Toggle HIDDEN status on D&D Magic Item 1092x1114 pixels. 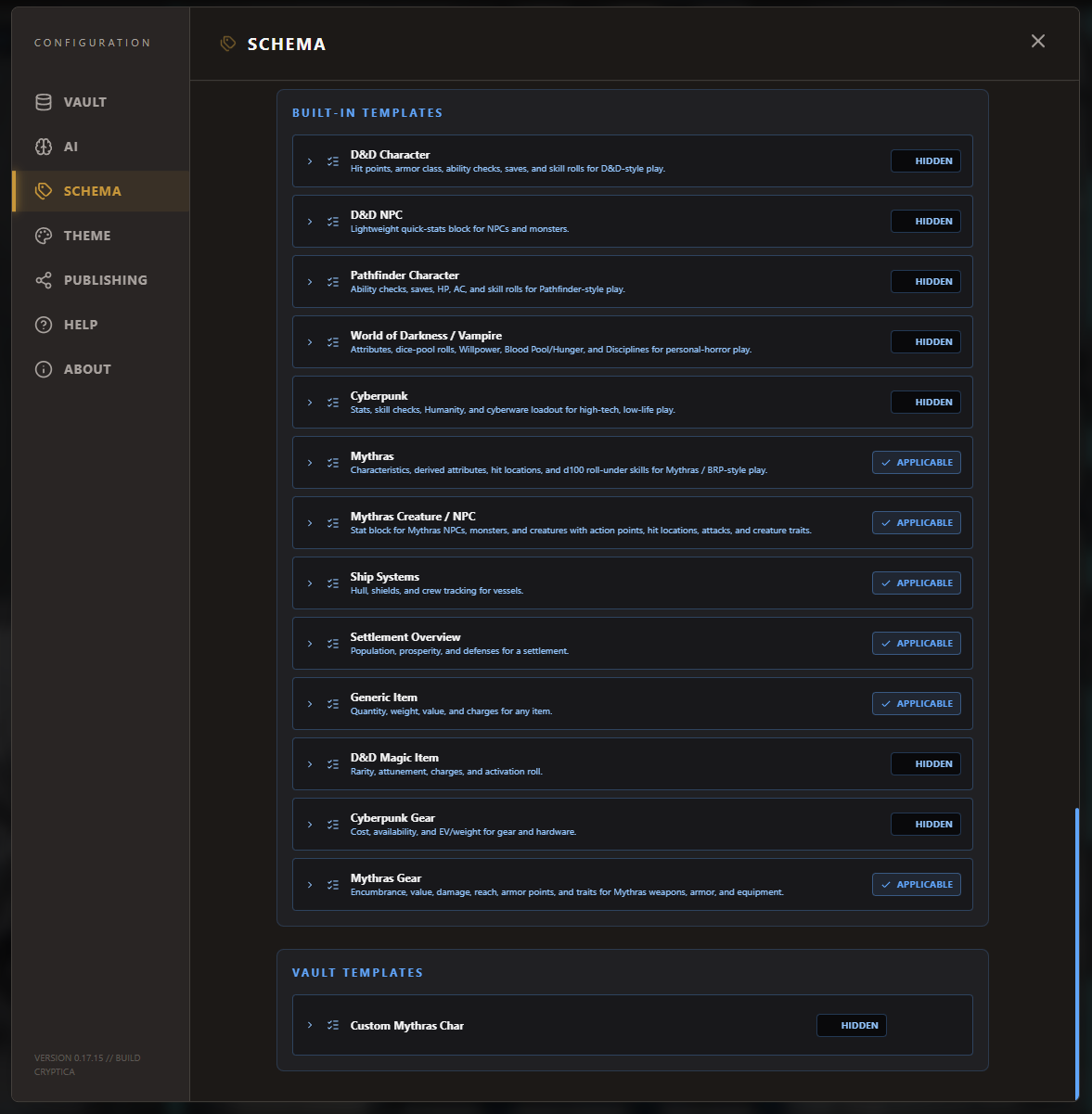(x=926, y=764)
